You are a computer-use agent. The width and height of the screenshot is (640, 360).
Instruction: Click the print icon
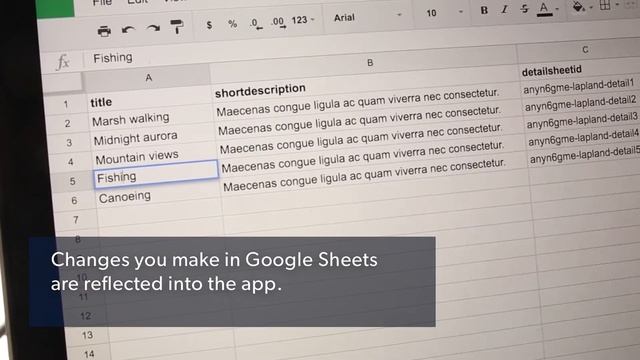pos(104,31)
